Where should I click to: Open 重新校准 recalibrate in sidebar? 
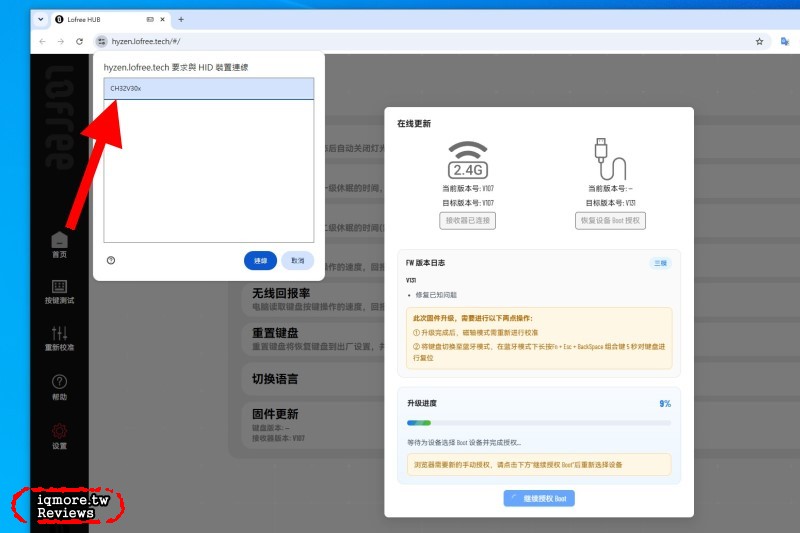(x=59, y=339)
